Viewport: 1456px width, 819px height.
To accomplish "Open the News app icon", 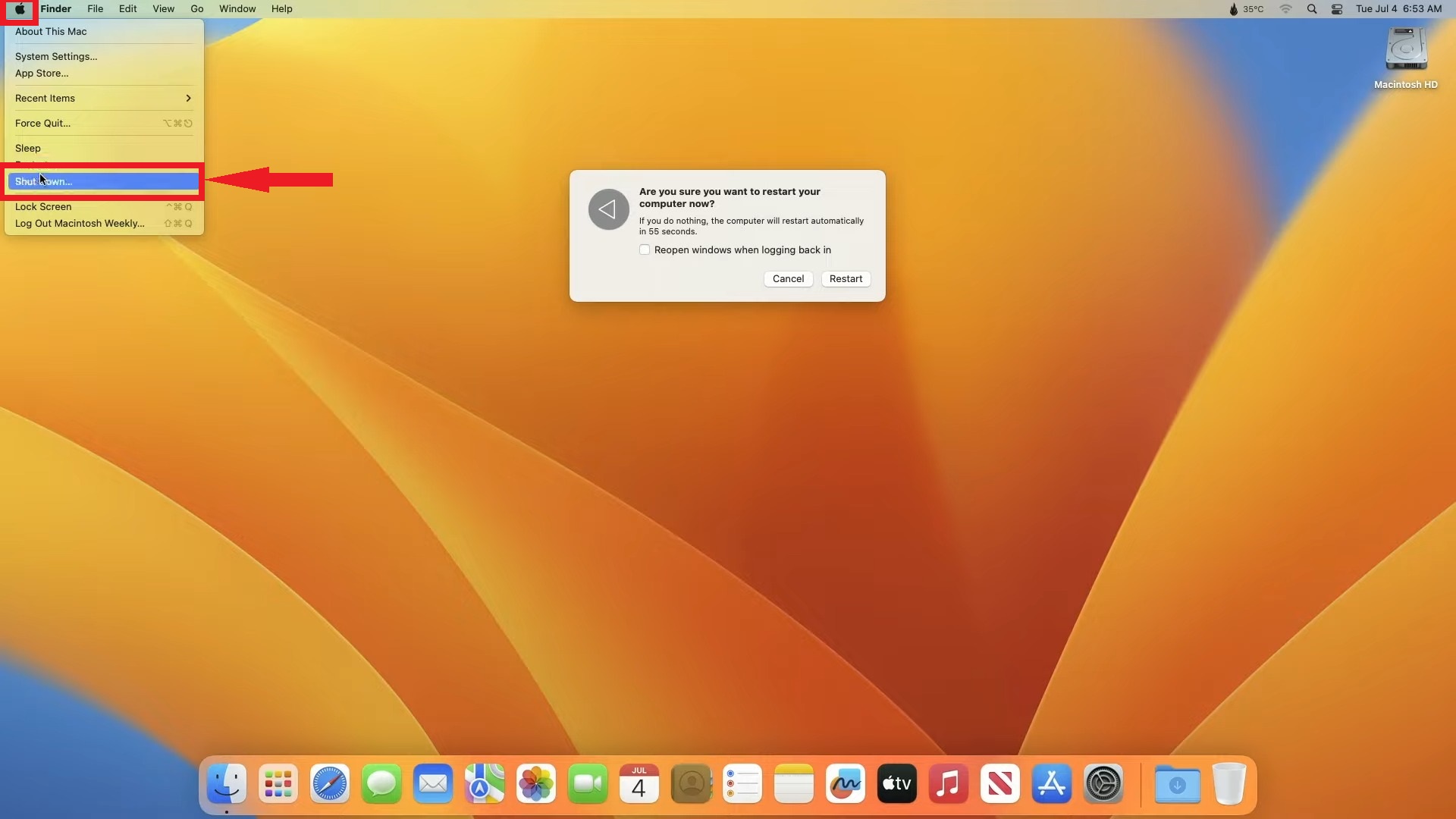I will (1000, 784).
